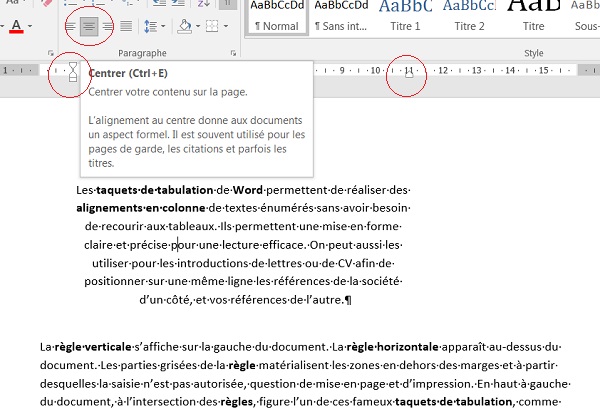Screen dimensions: 600x414
Task: Click the words "d'un côté" in the last centered line
Action: 165,300
